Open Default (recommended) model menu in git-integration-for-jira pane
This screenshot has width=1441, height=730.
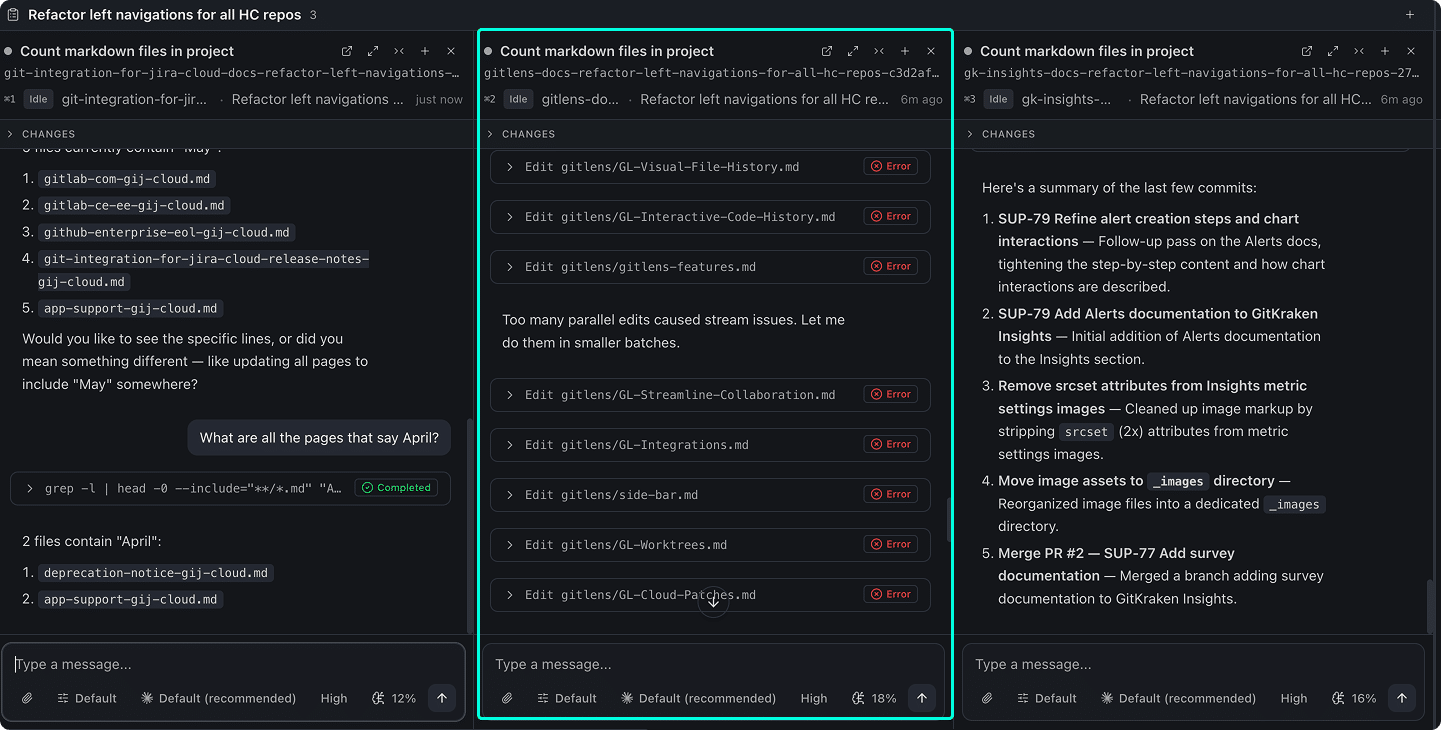point(219,698)
